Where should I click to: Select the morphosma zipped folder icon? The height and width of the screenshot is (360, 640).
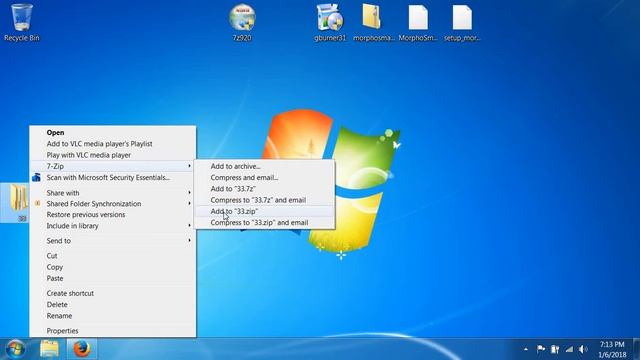coord(373,22)
